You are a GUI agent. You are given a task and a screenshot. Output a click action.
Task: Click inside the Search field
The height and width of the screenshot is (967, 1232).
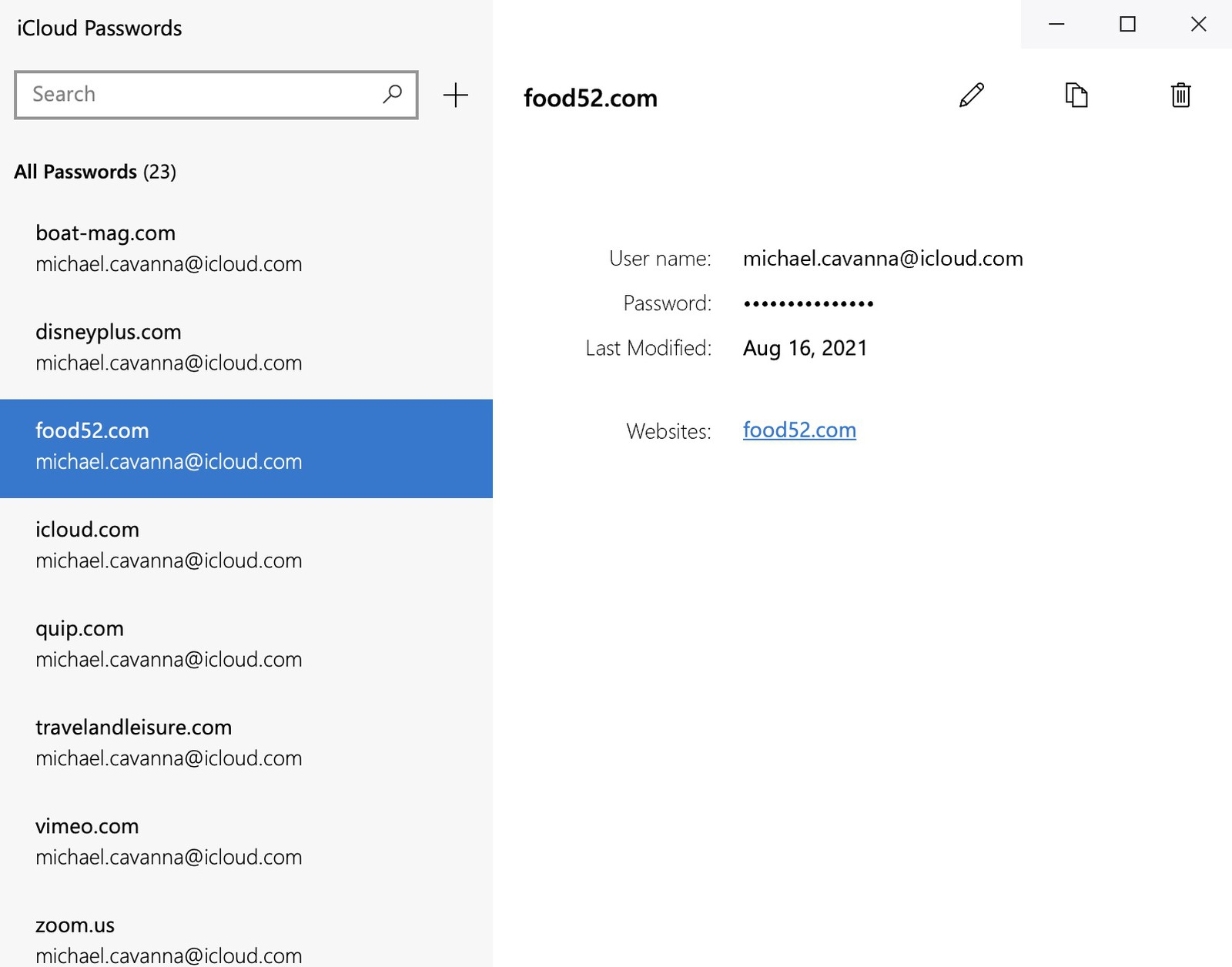(192, 94)
